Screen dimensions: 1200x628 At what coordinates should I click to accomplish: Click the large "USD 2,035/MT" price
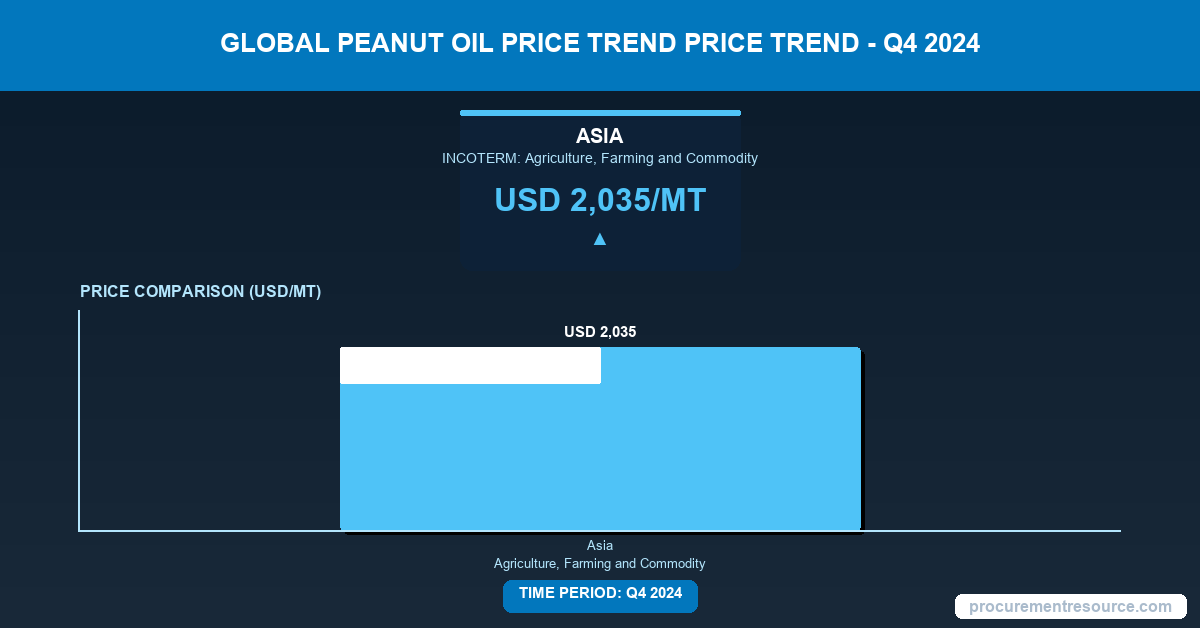tap(600, 201)
